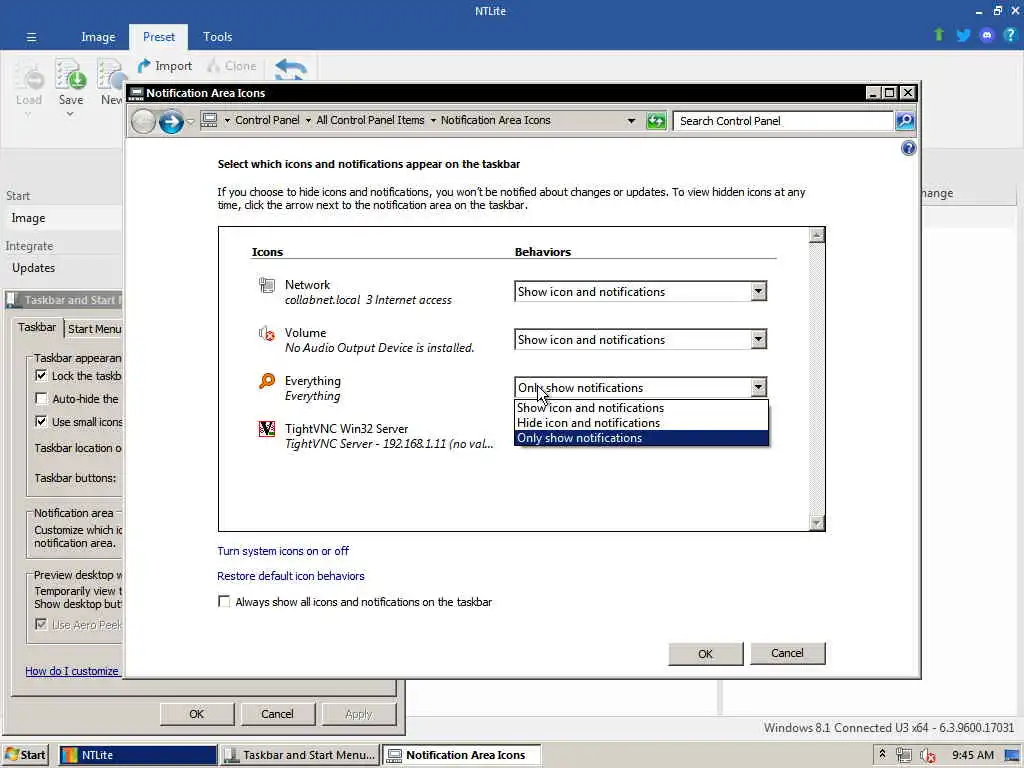Click the 9:45 AM clock in system tray
This screenshot has height=768, width=1024.
coord(972,755)
